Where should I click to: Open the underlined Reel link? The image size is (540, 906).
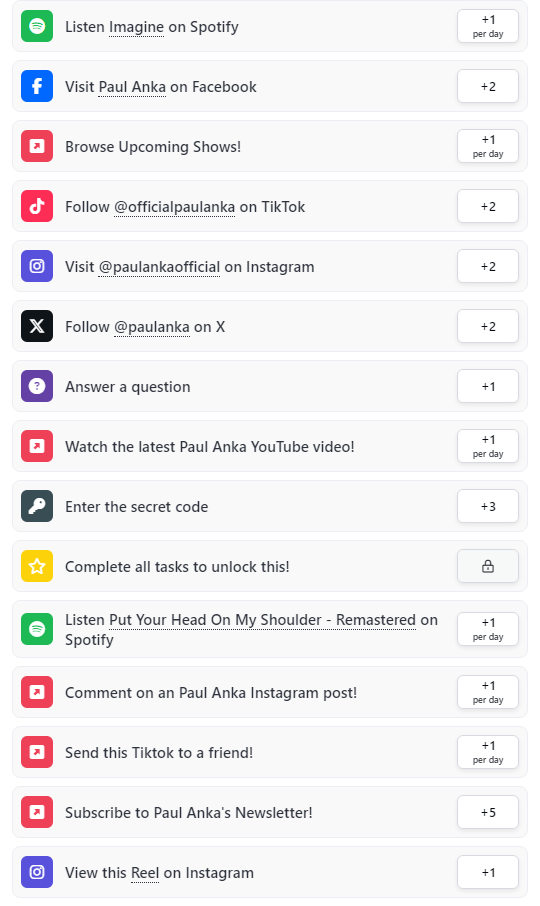click(x=145, y=873)
